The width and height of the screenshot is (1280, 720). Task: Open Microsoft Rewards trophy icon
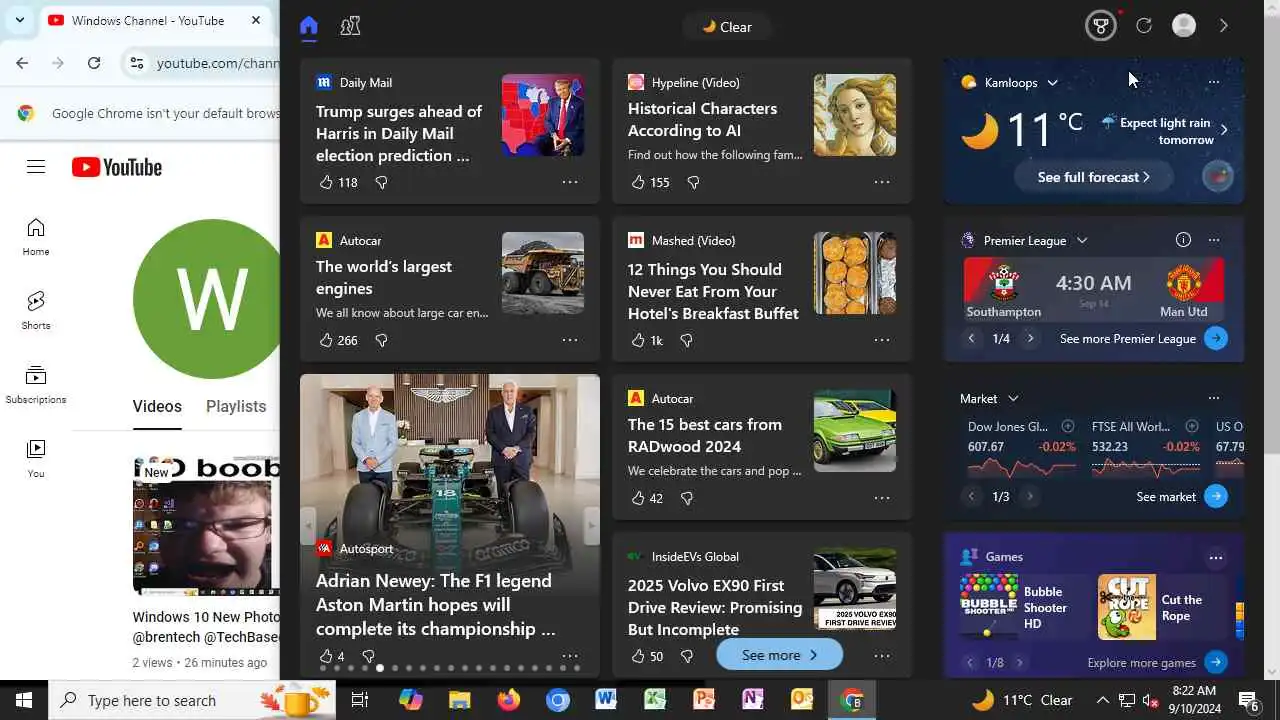coord(1101,26)
